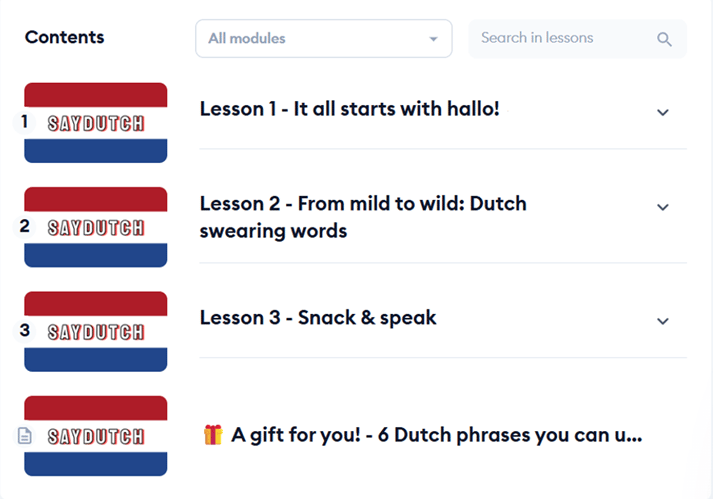Click the number 1 badge on thumbnail
This screenshot has width=713, height=499.
tap(25, 122)
